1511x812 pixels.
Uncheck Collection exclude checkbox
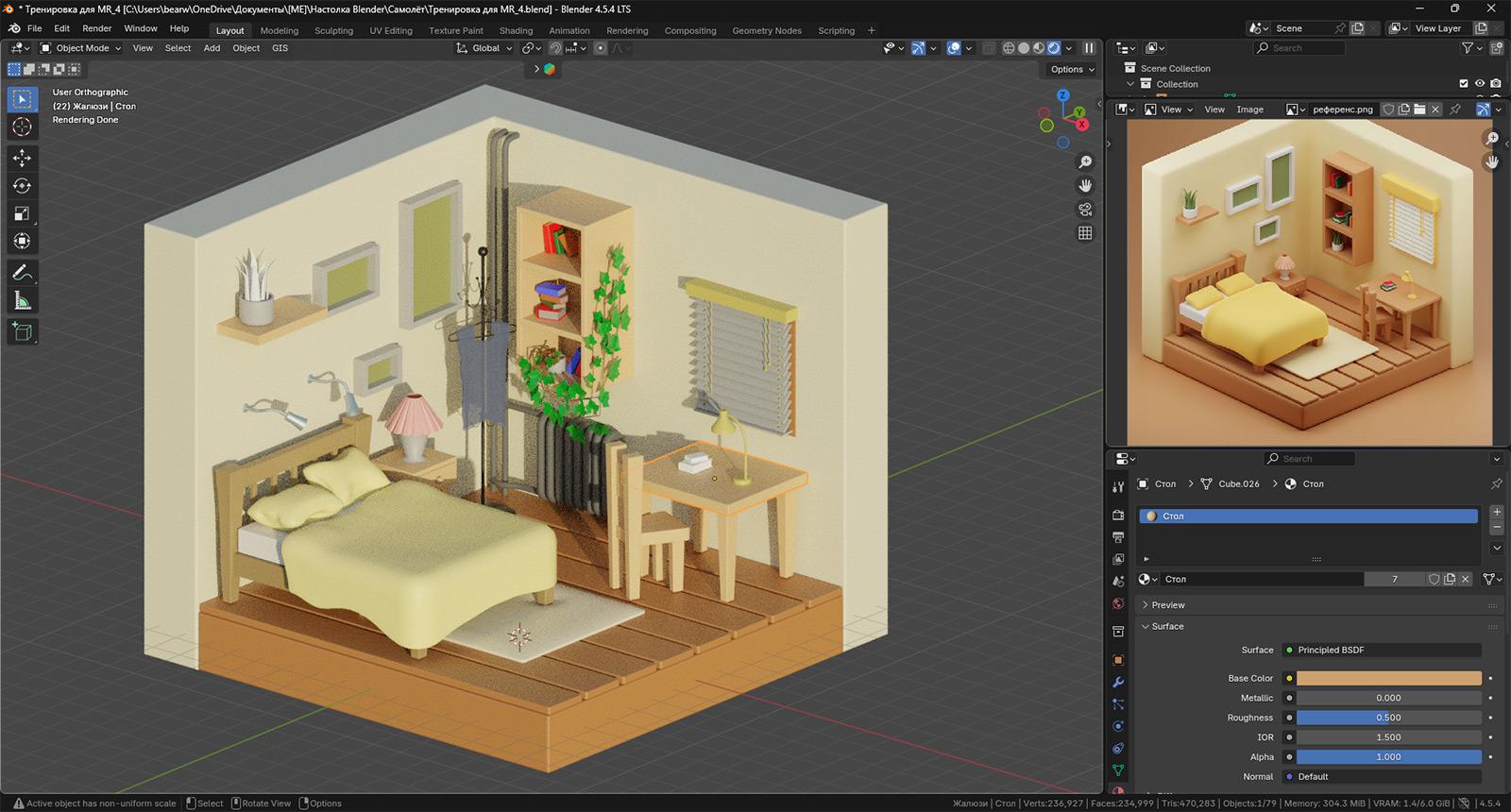pyautogui.click(x=1464, y=84)
